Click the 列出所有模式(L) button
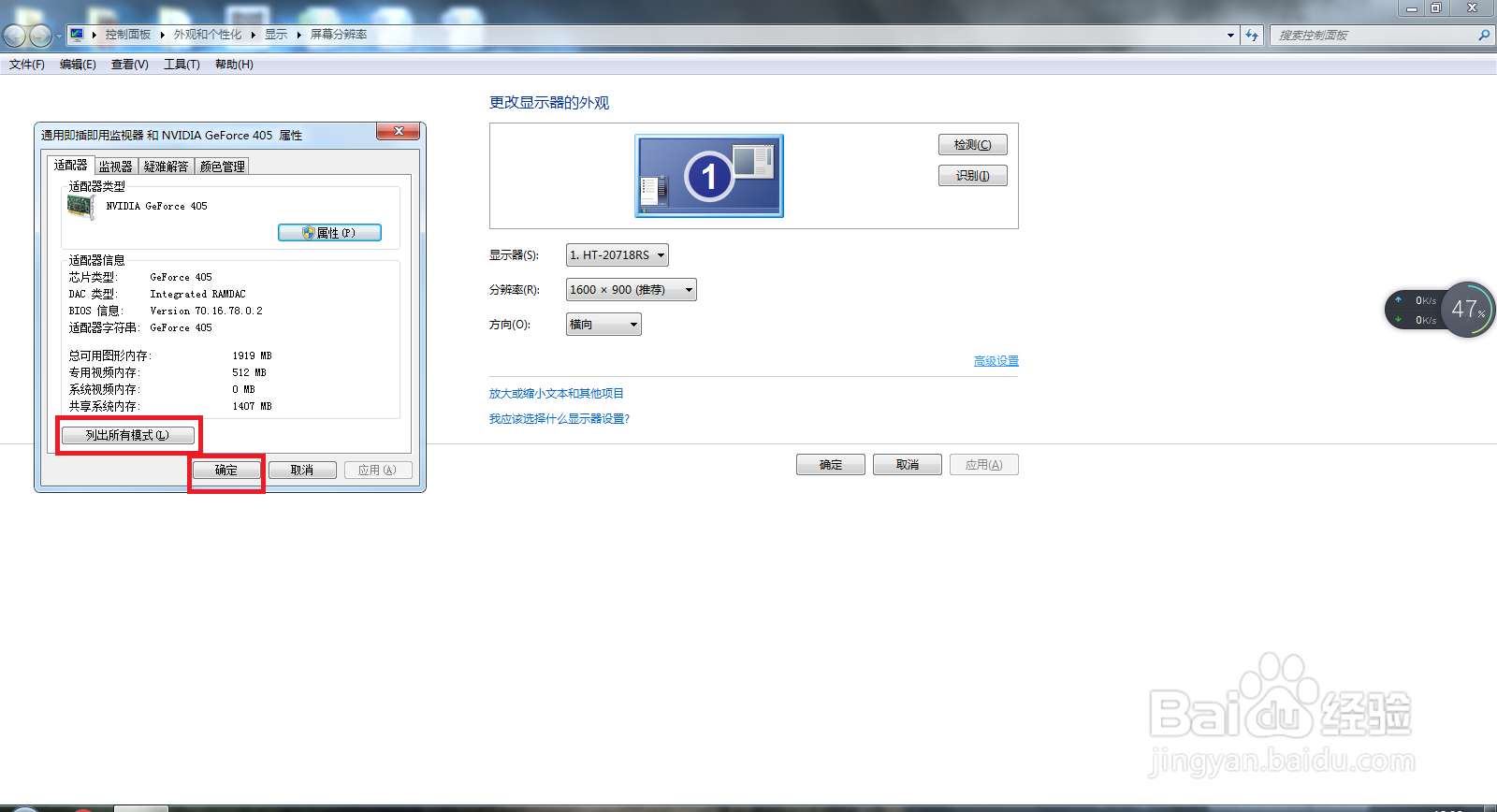 (128, 435)
